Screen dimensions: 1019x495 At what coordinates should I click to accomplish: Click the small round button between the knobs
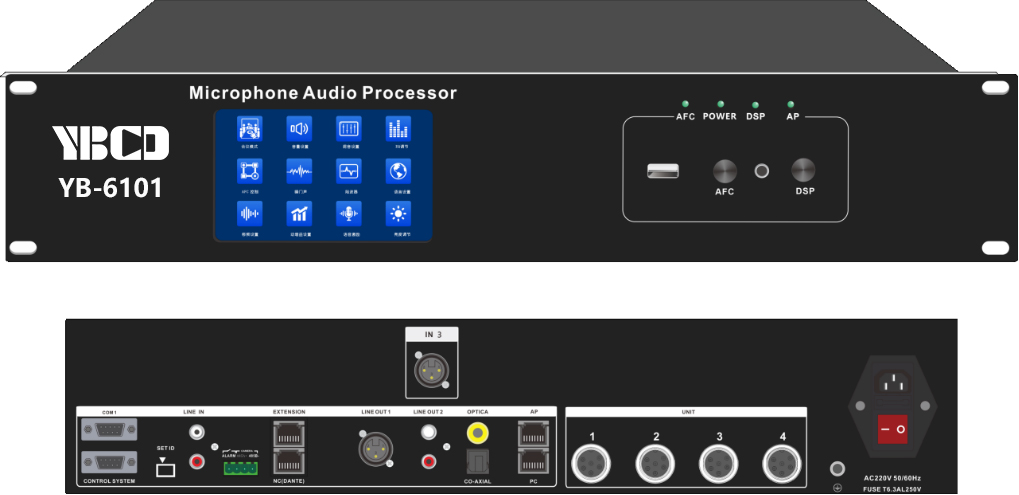pyautogui.click(x=762, y=171)
